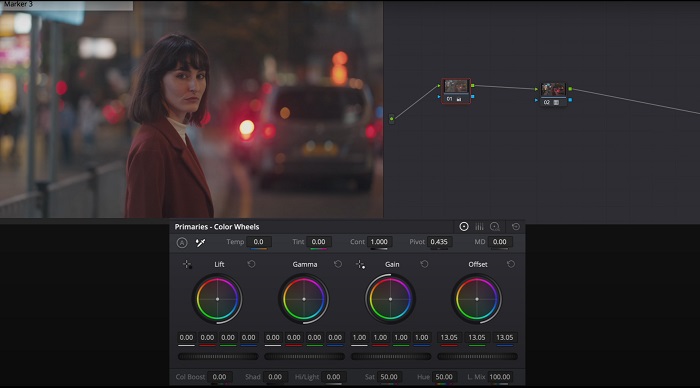Viewport: 700px width, 388px height.
Task: Edit the MD value field
Action: (x=500, y=242)
